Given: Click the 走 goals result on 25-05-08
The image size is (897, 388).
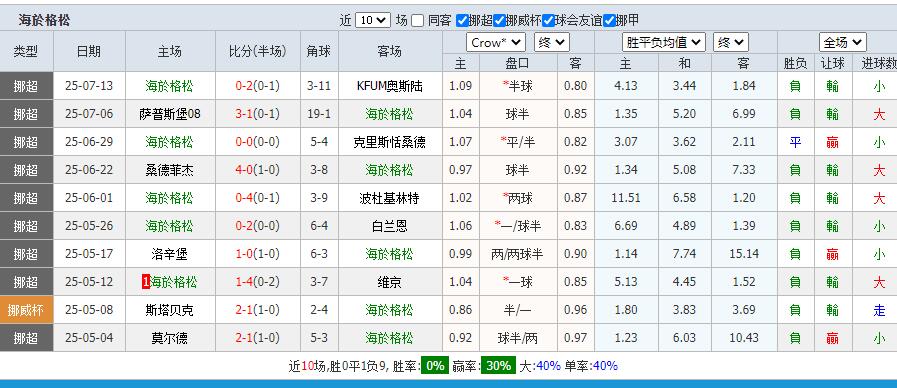Looking at the screenshot, I should [879, 310].
